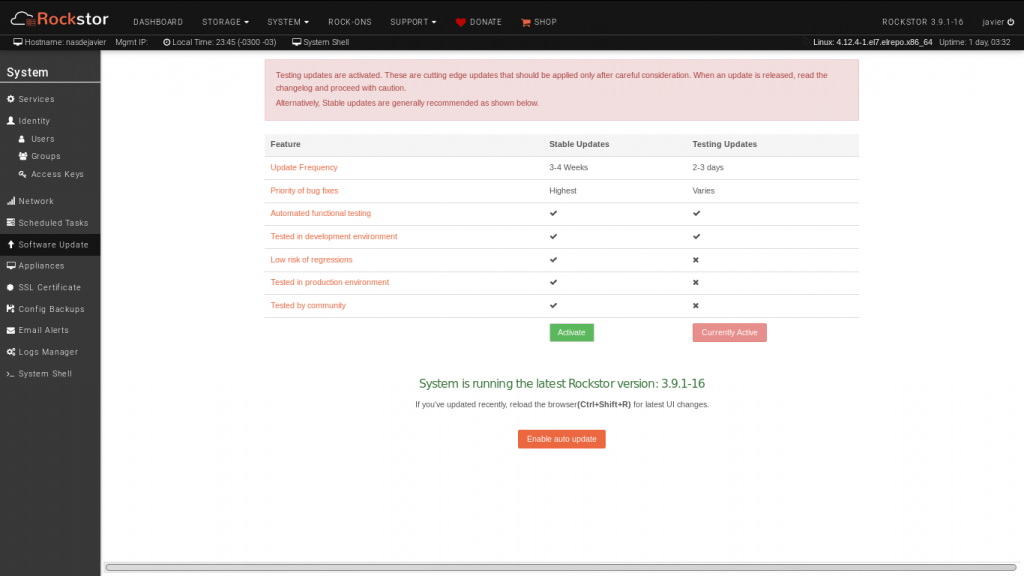Click the Testing Updates column header
Viewport: 1024px width, 576px height.
[725, 144]
